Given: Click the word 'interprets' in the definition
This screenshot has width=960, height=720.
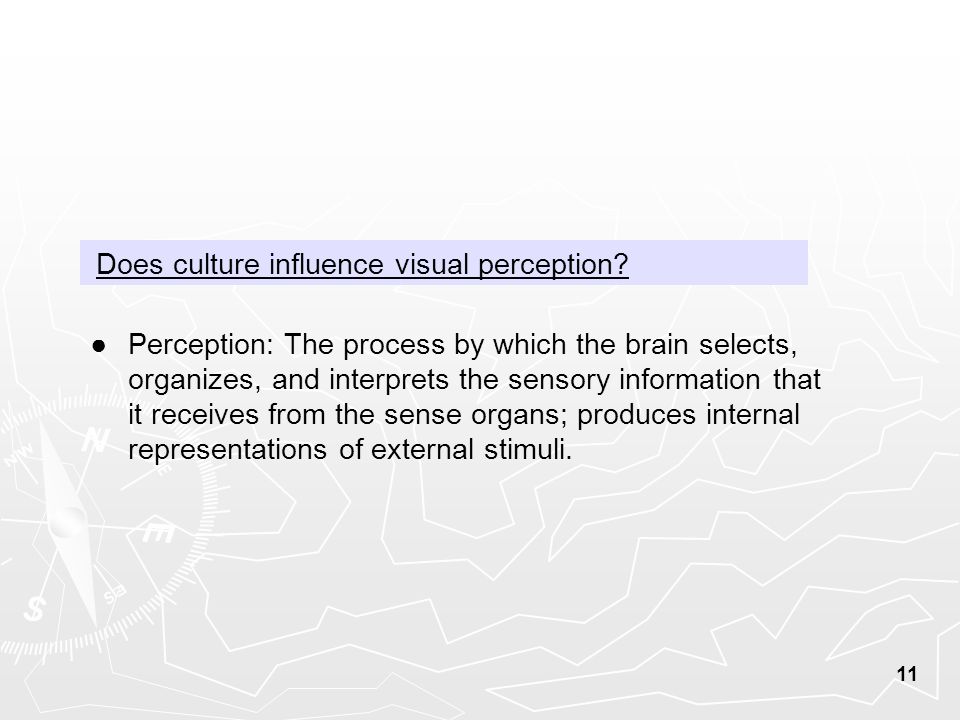Looking at the screenshot, I should pos(389,380).
